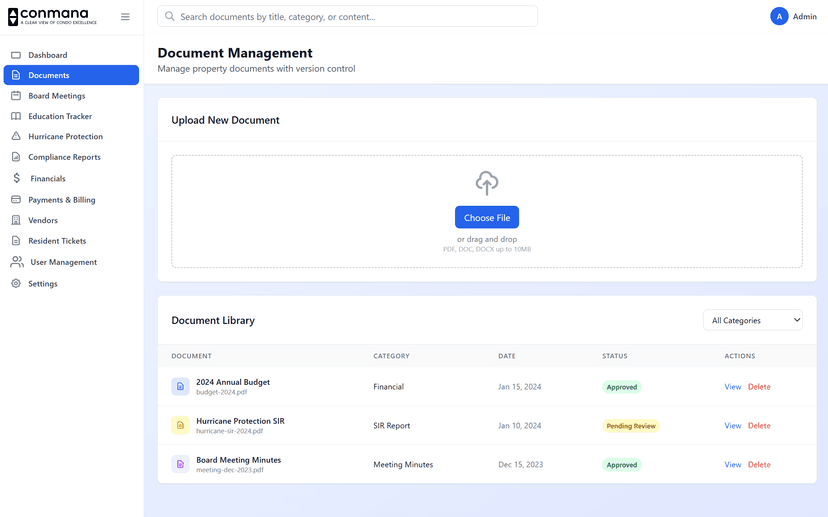Click the cloud upload icon
828x517 pixels.
click(x=487, y=183)
